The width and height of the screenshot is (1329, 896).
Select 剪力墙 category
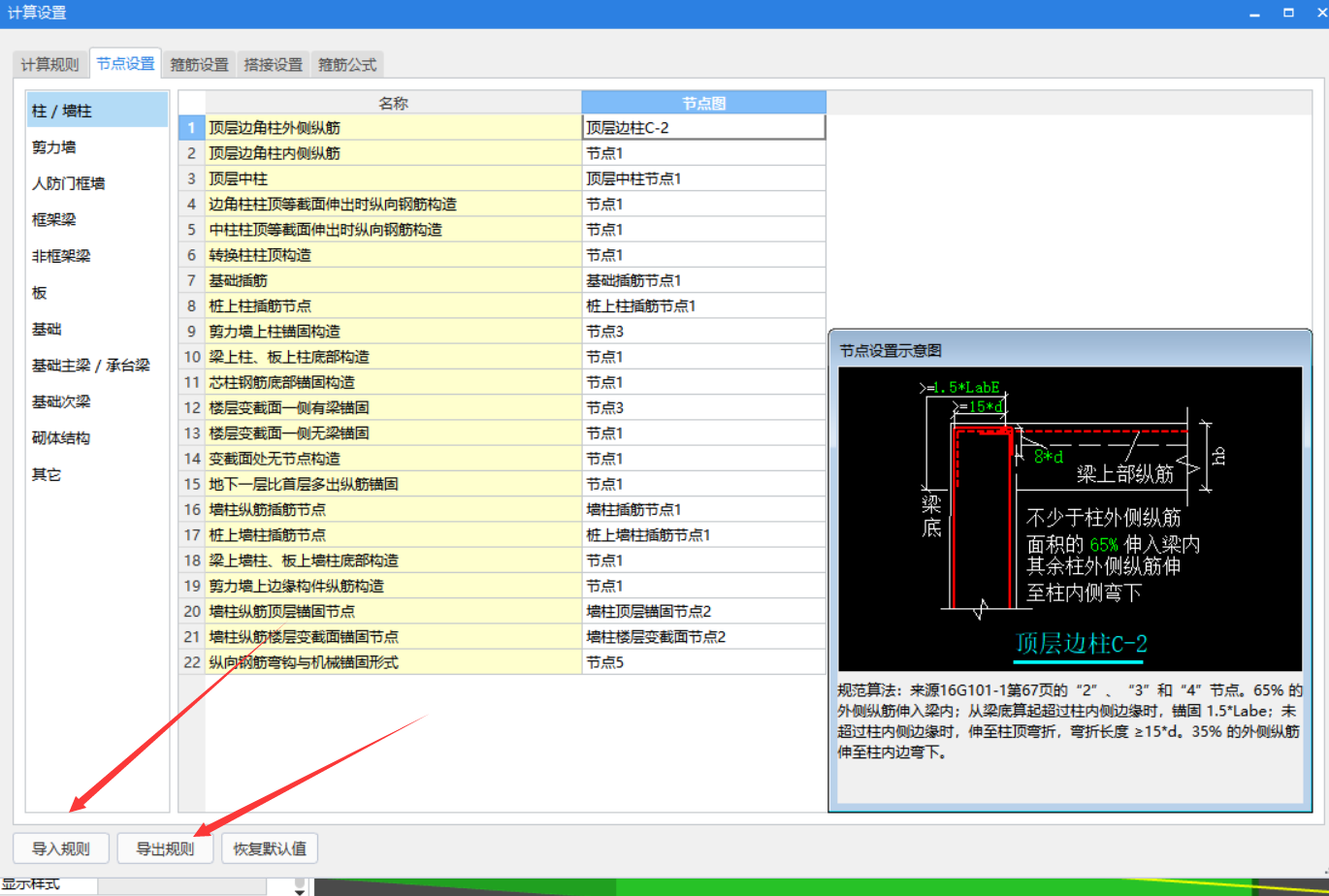point(97,147)
